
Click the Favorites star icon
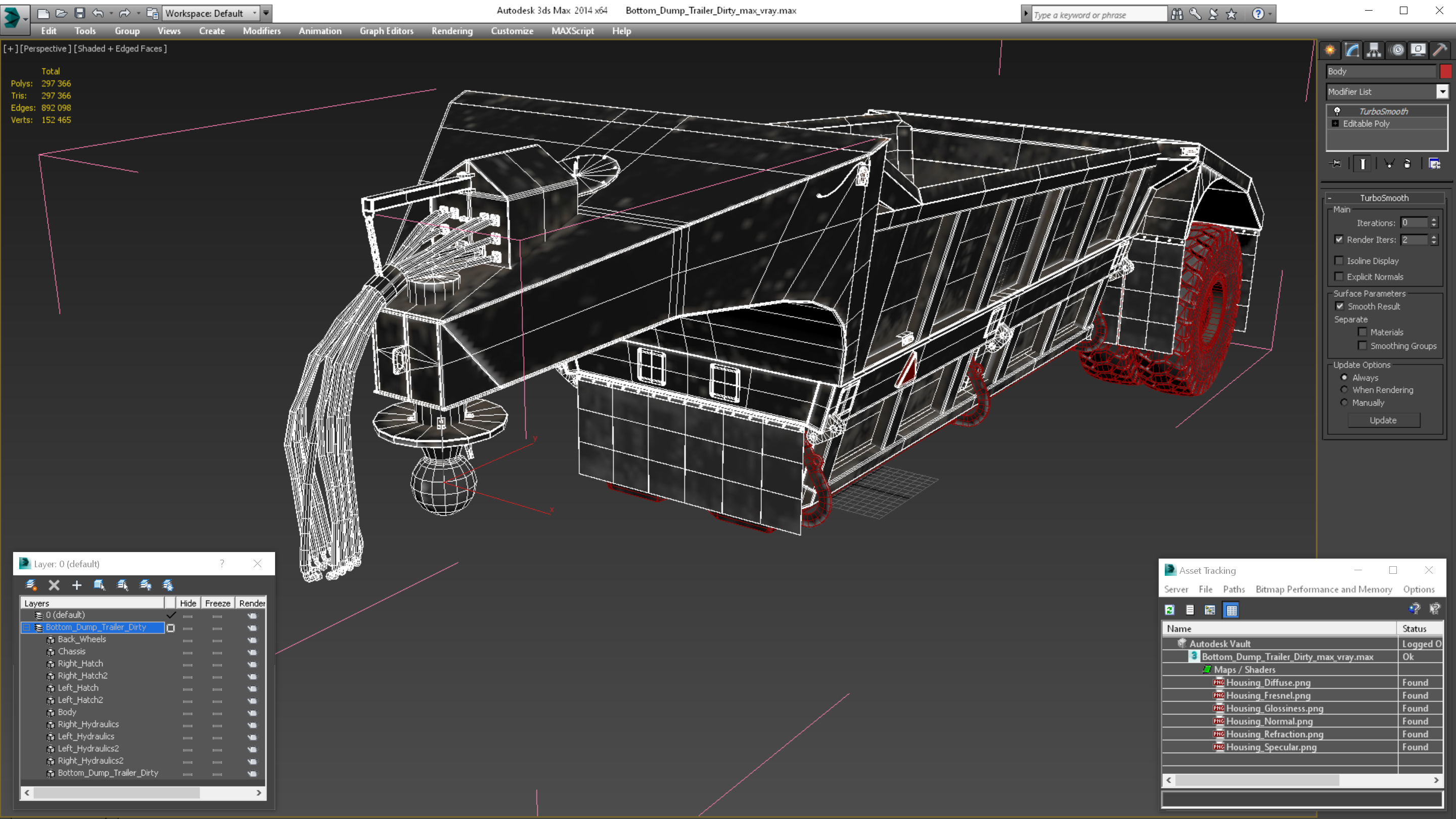pos(1232,14)
